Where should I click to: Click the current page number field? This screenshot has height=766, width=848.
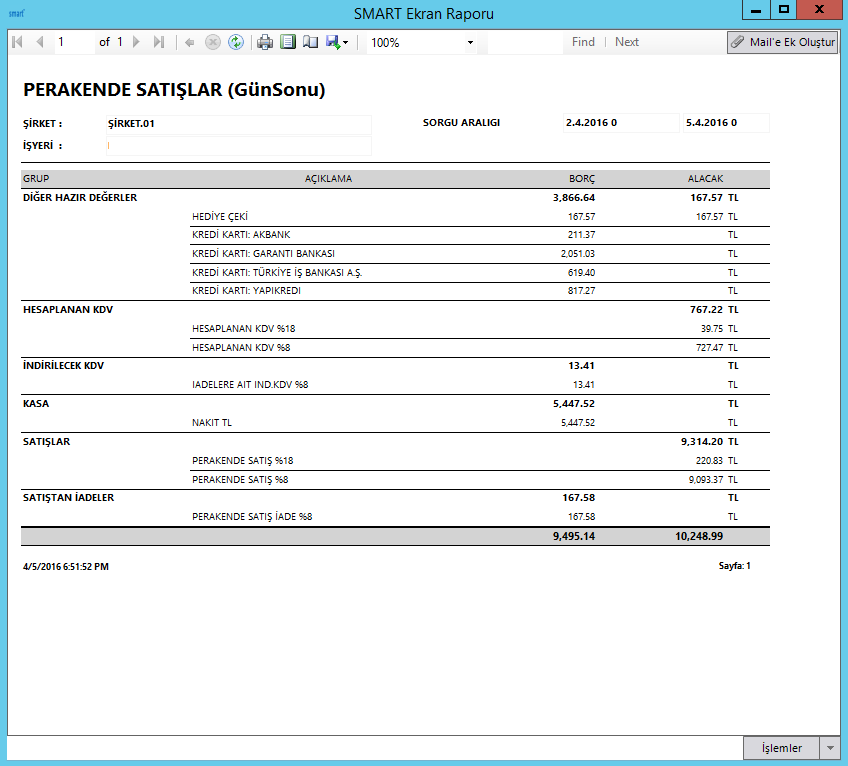click(x=73, y=42)
